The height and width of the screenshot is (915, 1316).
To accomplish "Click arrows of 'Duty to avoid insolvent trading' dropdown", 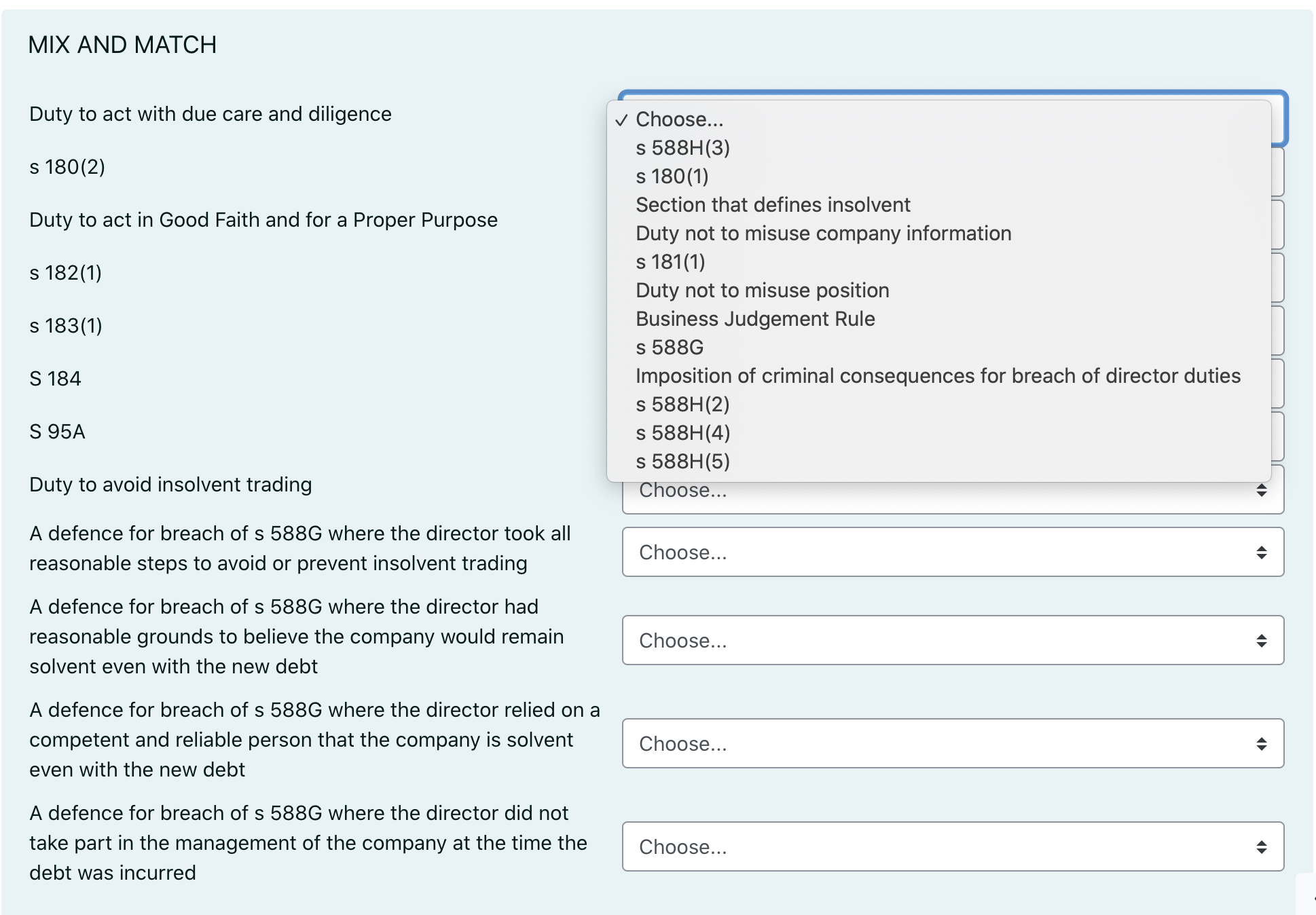I will pos(1261,490).
